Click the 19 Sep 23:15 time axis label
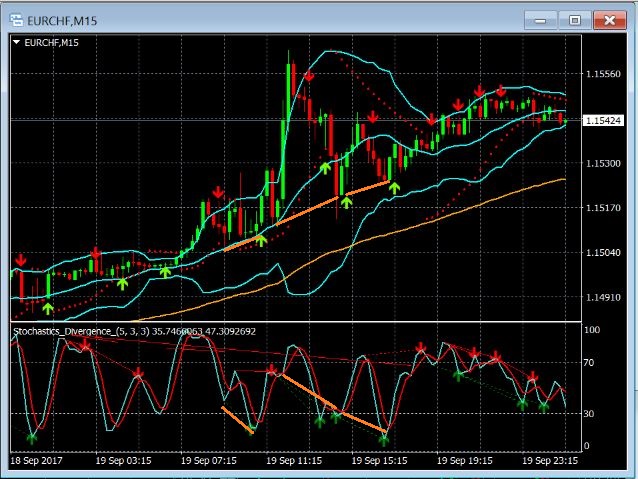Image resolution: width=638 pixels, height=479 pixels. coord(550,460)
